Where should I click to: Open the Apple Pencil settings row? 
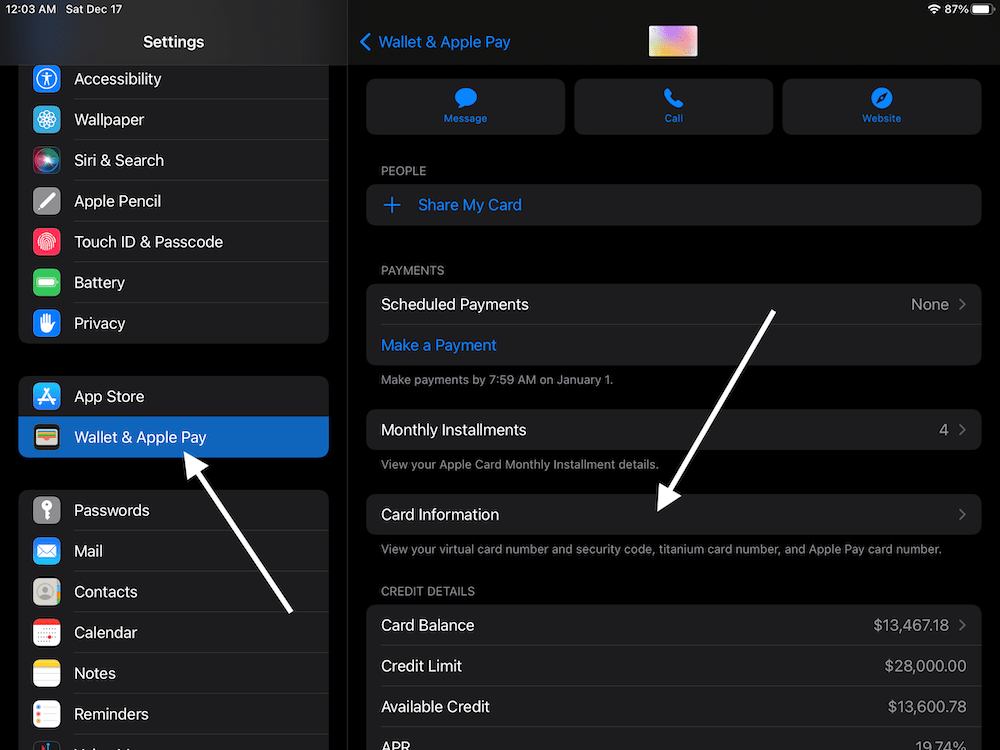[x=173, y=202]
